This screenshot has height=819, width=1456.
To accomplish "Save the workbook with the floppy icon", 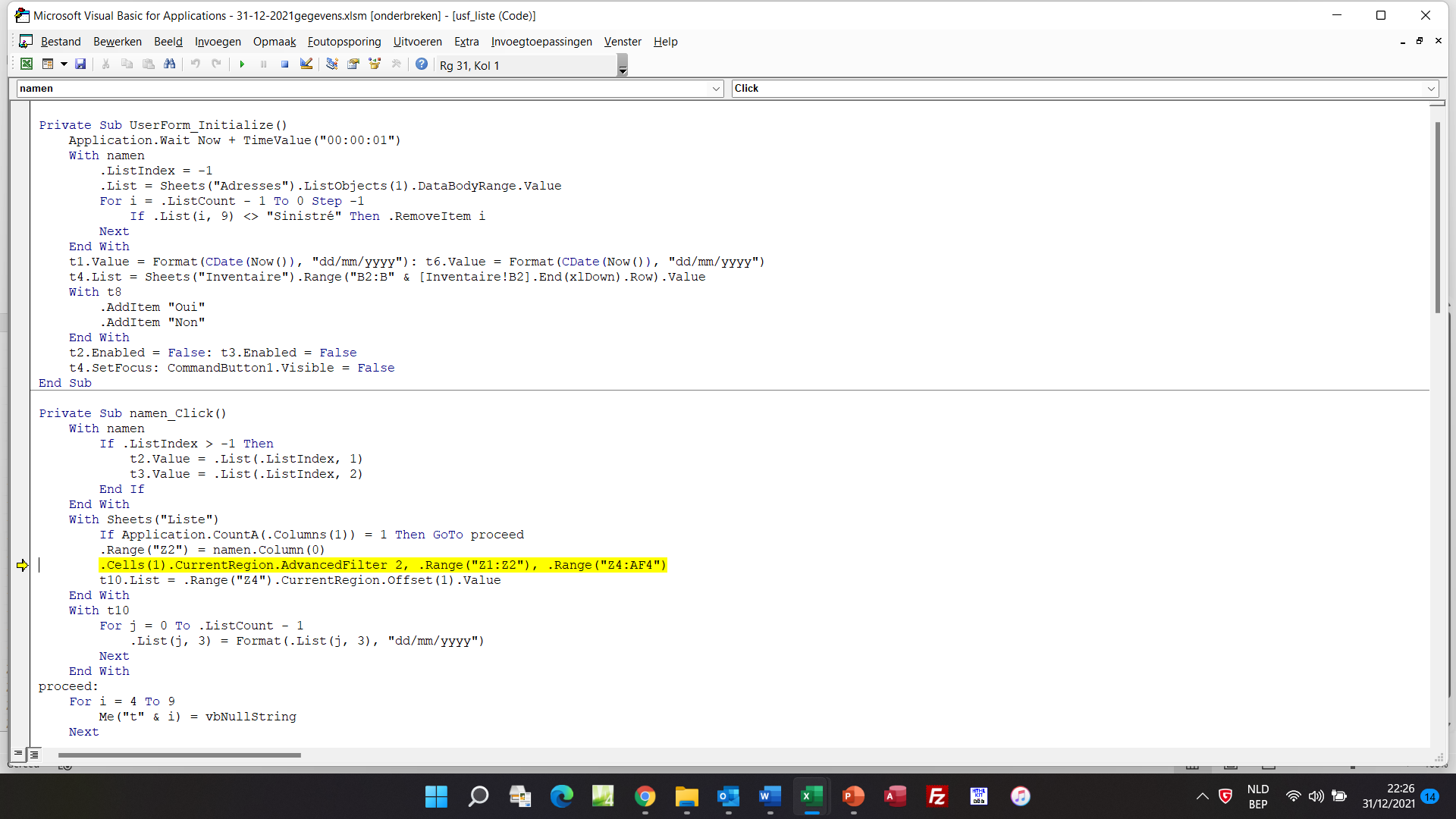I will click(x=80, y=64).
